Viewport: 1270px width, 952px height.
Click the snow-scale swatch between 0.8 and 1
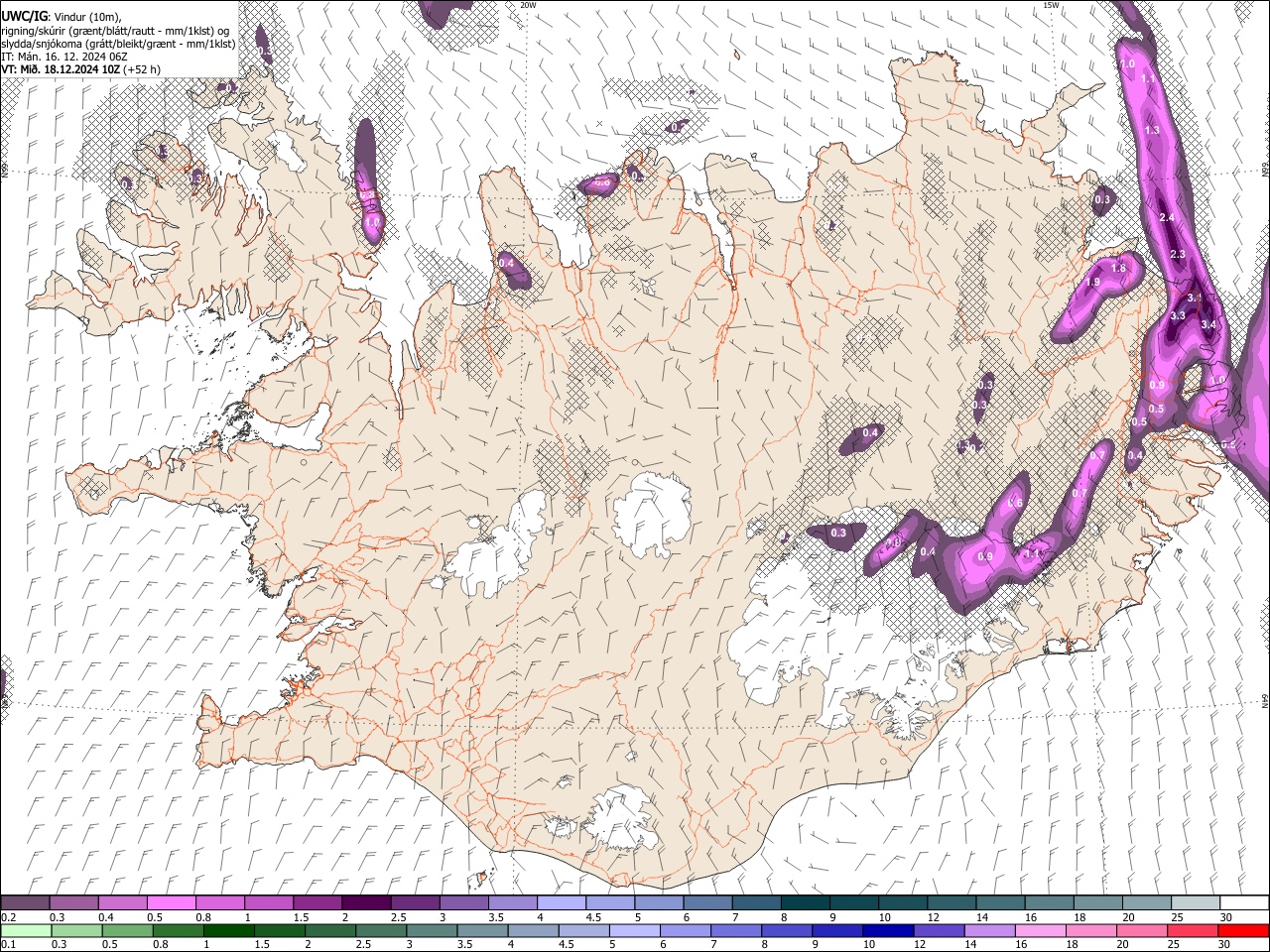click(220, 903)
